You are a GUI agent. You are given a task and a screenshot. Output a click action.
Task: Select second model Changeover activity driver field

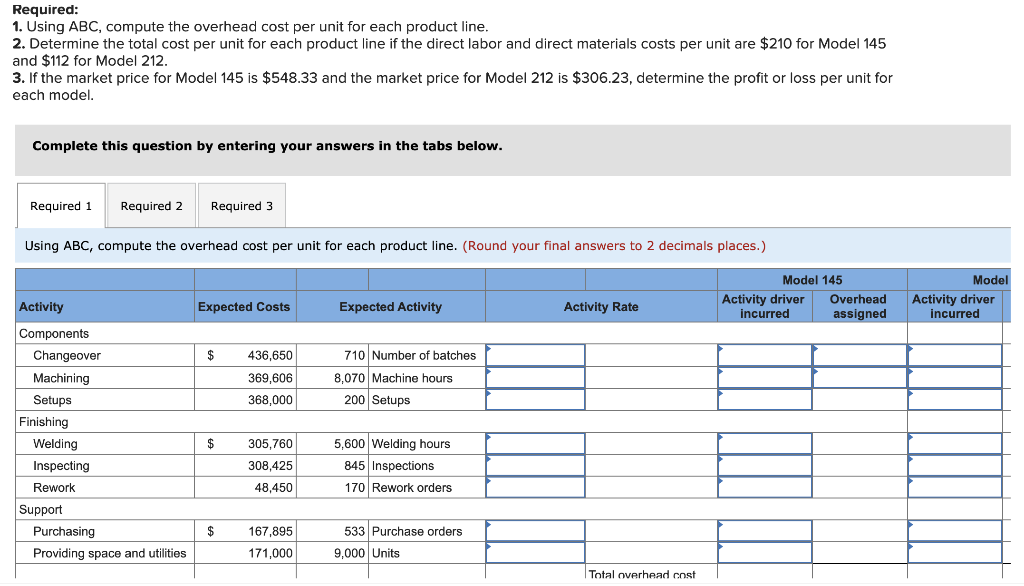tap(955, 355)
